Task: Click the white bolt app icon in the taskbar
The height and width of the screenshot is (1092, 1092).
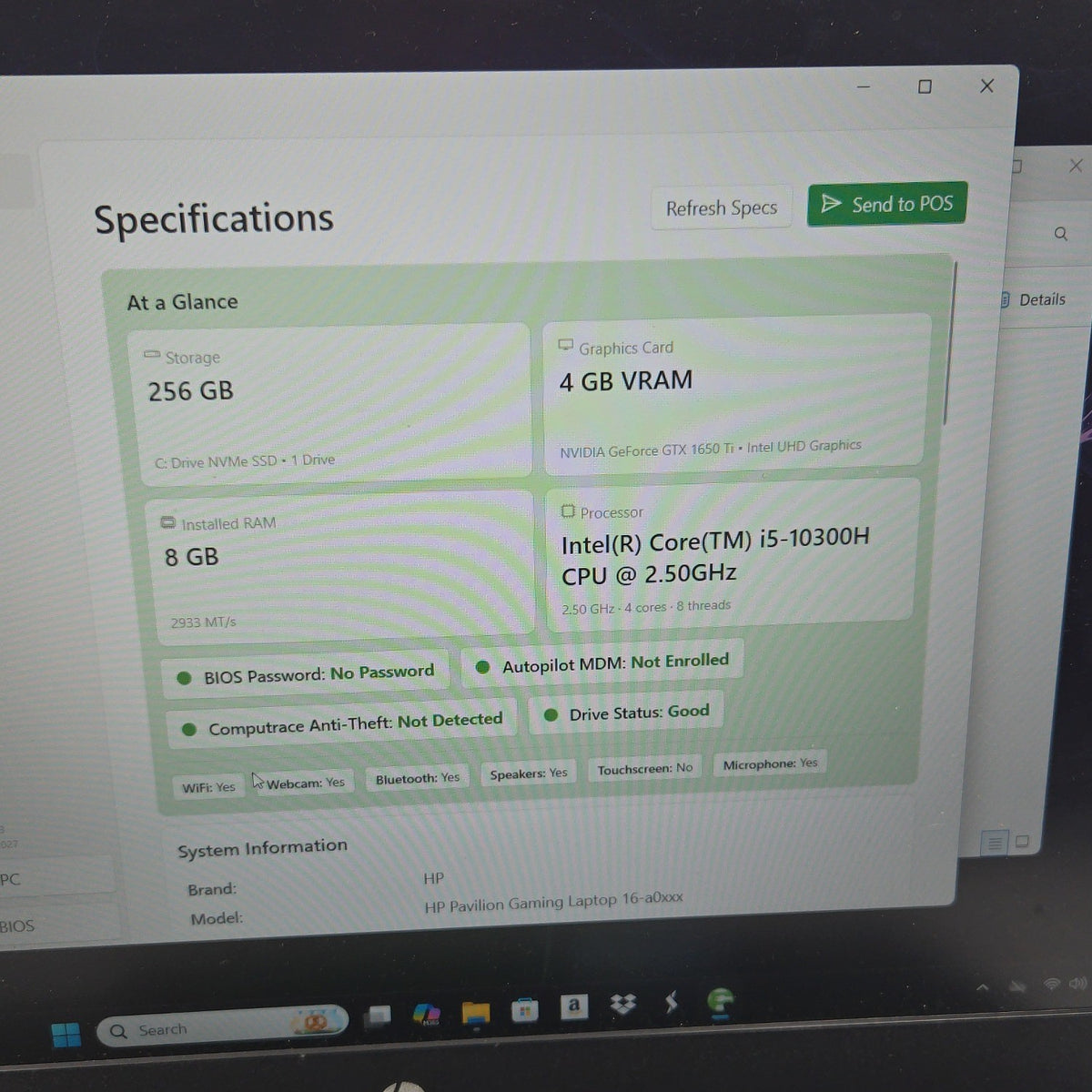Action: pyautogui.click(x=672, y=1003)
